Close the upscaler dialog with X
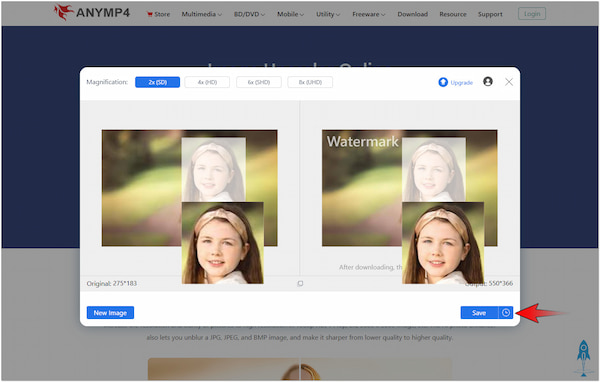 [509, 82]
